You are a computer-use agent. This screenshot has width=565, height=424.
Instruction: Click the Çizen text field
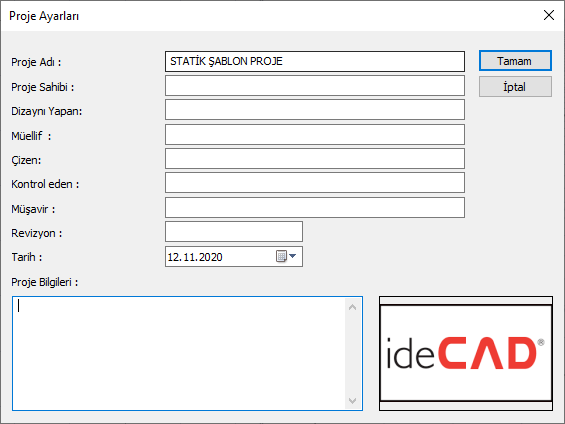pyautogui.click(x=315, y=159)
